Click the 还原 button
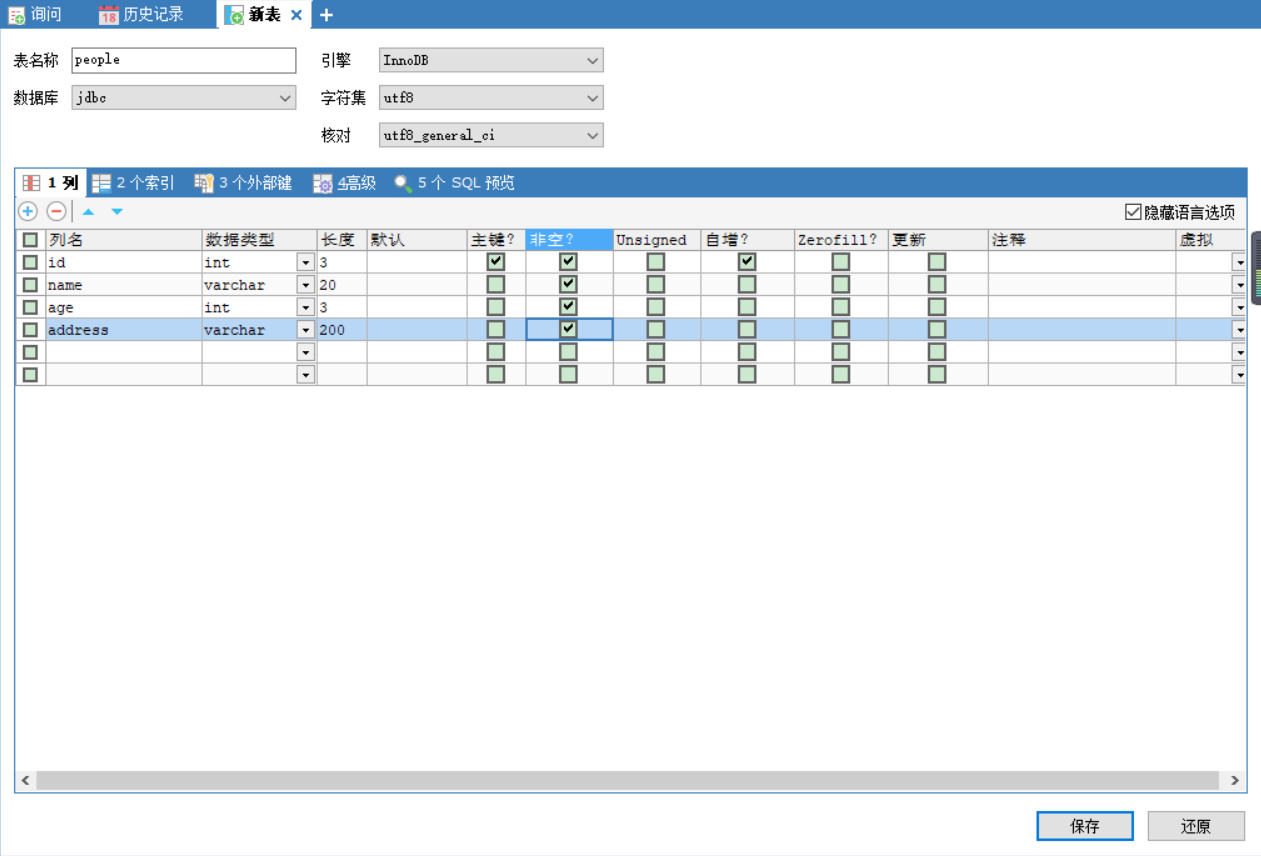The width and height of the screenshot is (1261, 856). 1196,826
